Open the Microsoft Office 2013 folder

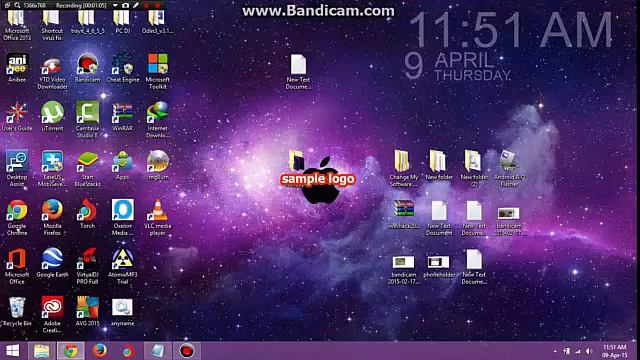pos(17,25)
